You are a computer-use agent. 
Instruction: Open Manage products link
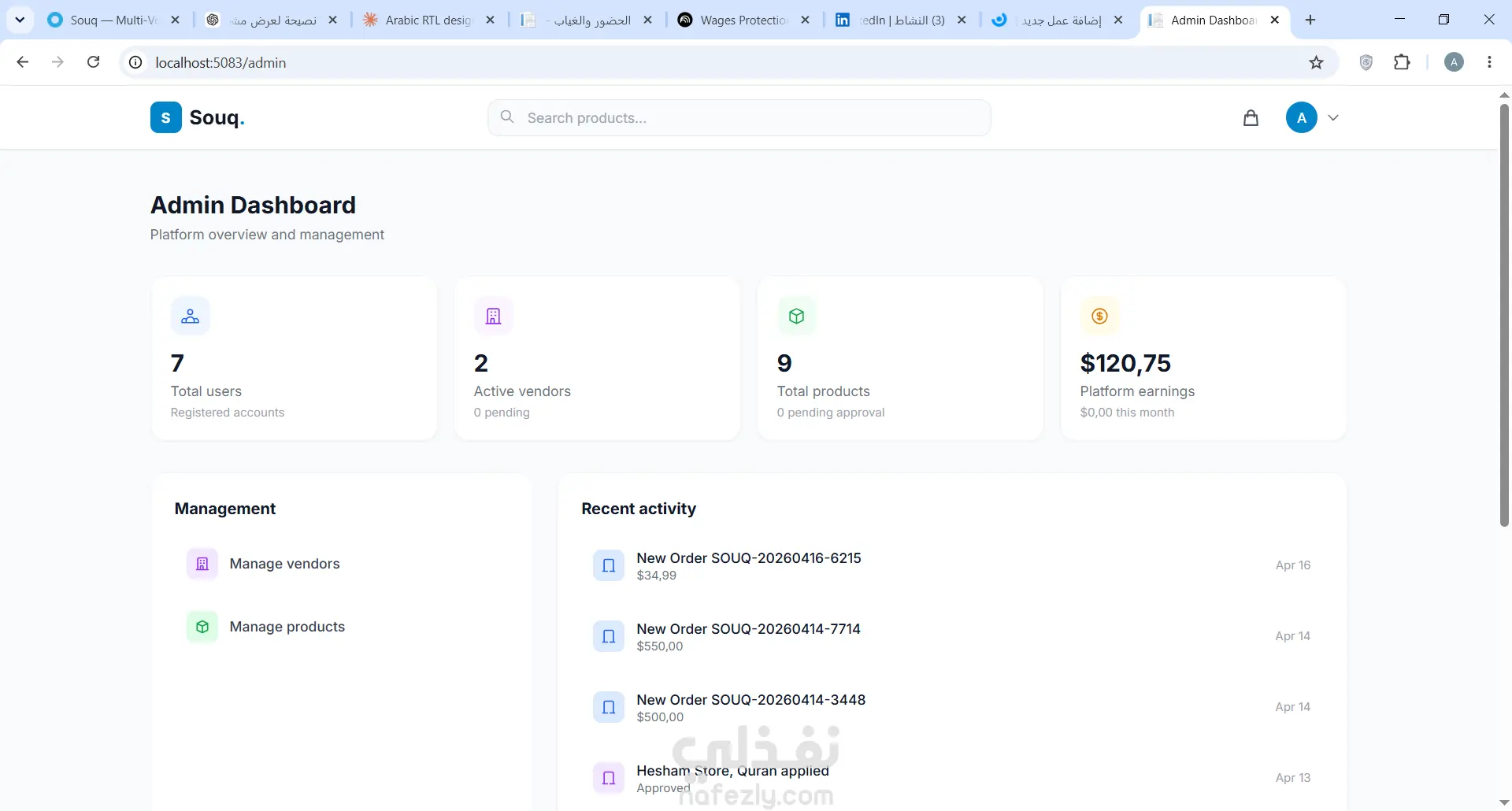coord(342,627)
